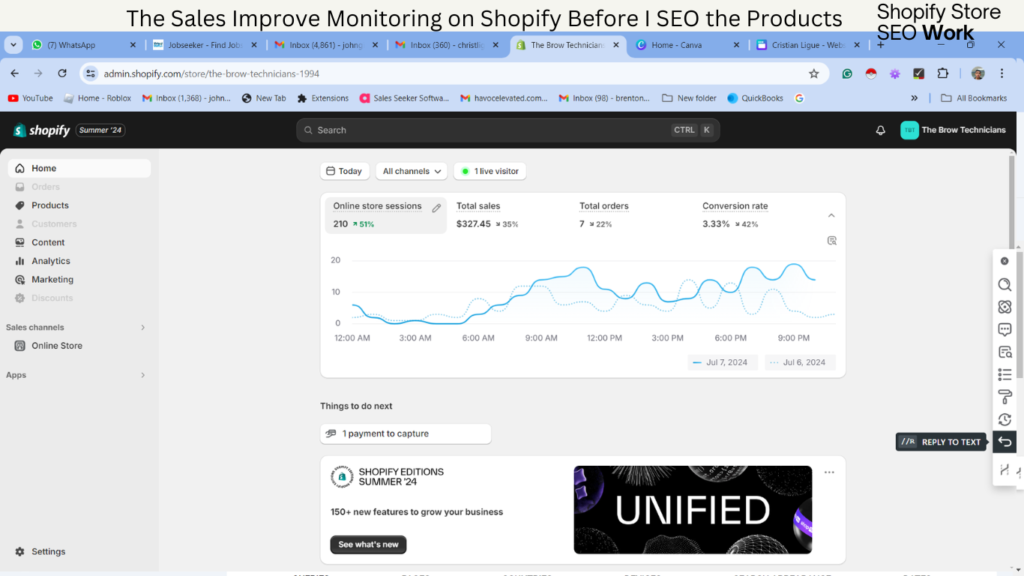1024x576 pixels.
Task: Reload the page
Action: click(x=62, y=73)
